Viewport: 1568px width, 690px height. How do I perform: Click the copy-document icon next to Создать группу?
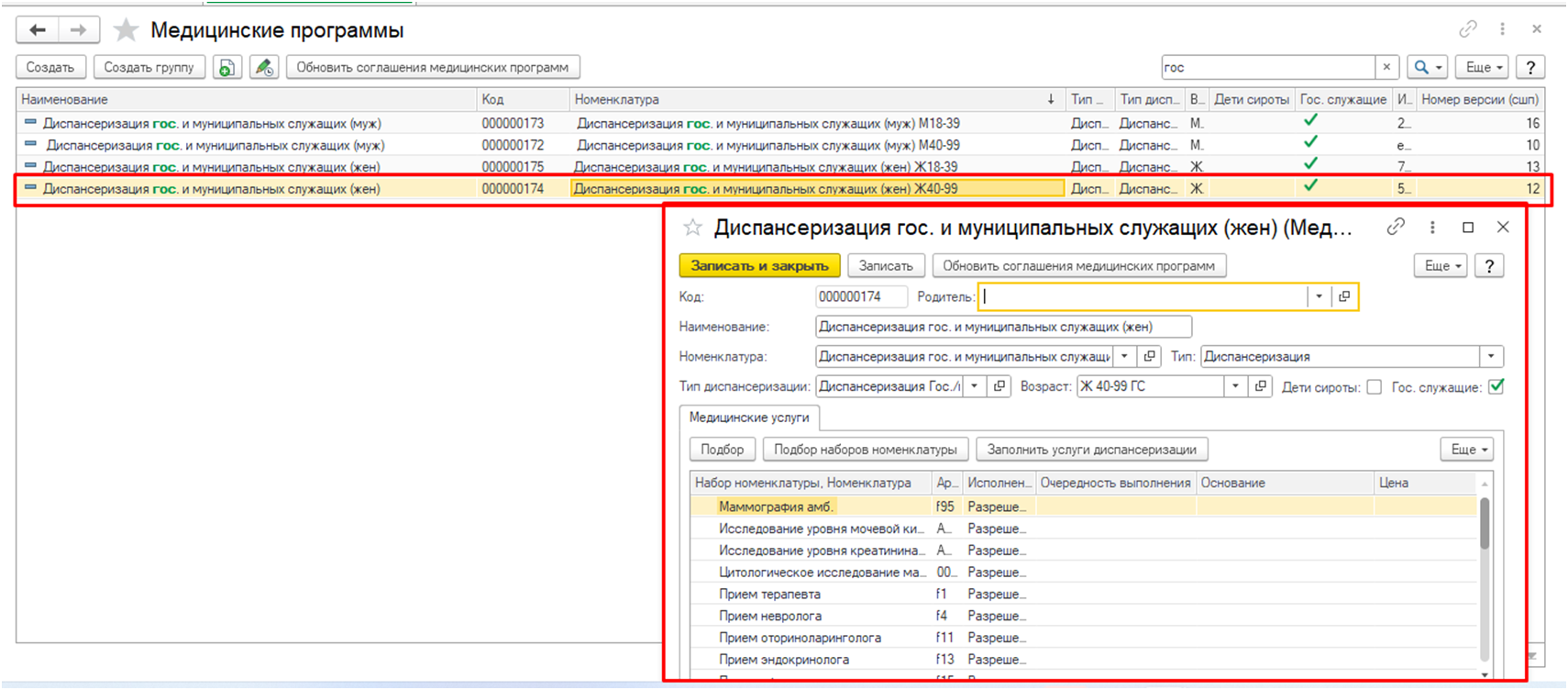[x=226, y=67]
